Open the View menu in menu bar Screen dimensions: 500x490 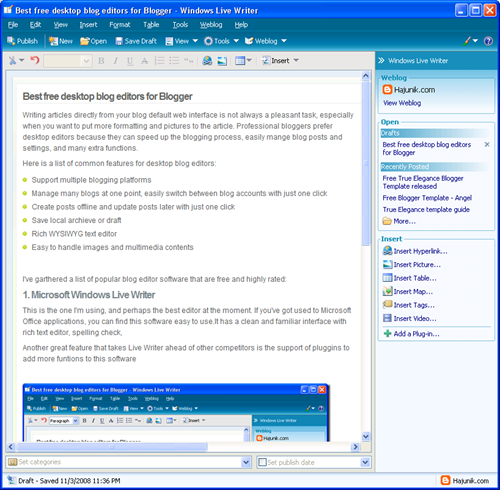click(x=61, y=25)
